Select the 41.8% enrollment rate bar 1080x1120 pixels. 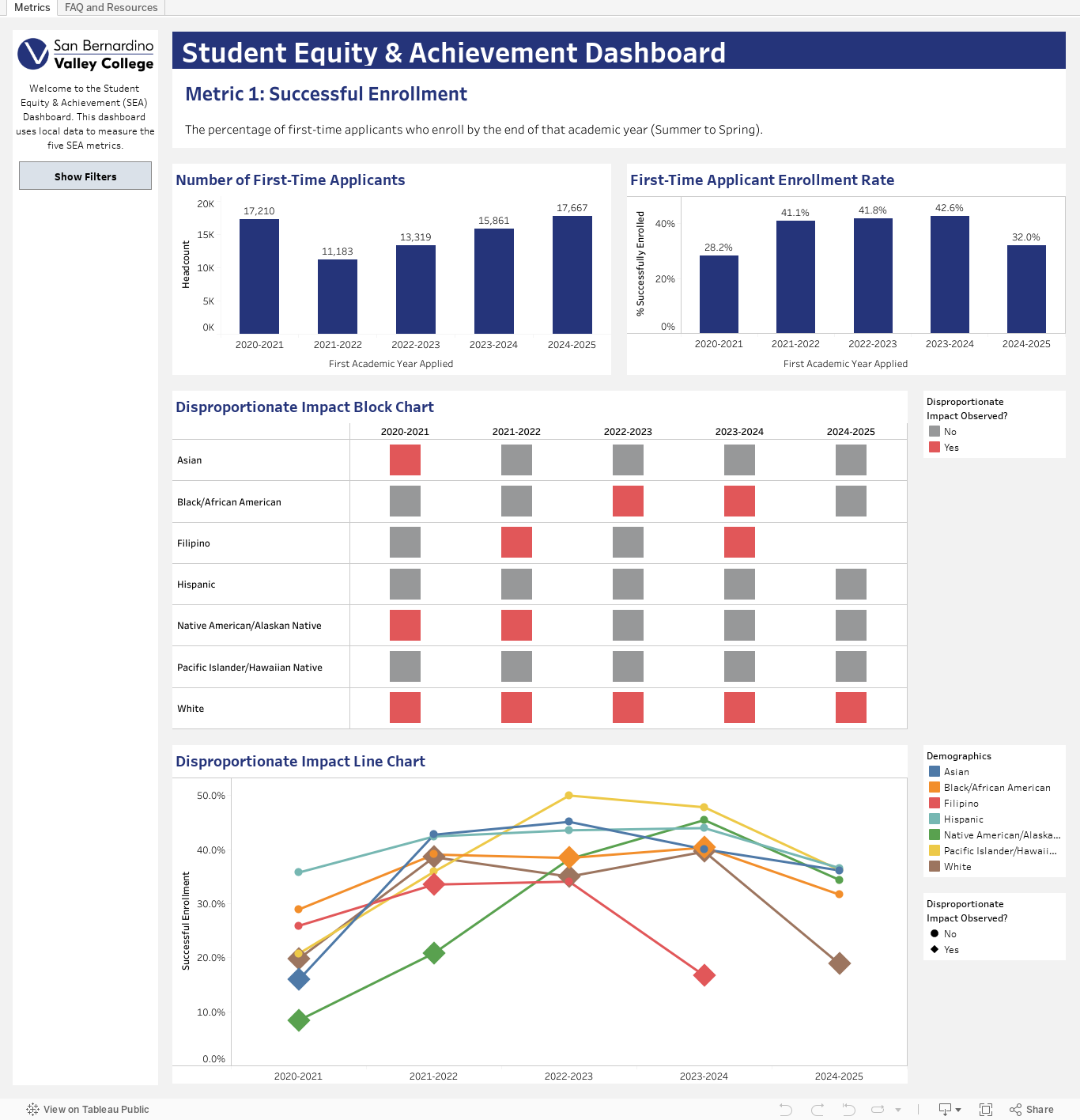(x=873, y=275)
